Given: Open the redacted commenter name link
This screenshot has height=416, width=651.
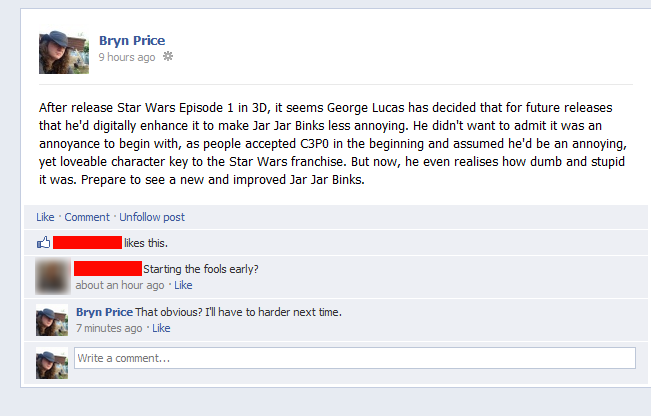Looking at the screenshot, I should (x=108, y=268).
